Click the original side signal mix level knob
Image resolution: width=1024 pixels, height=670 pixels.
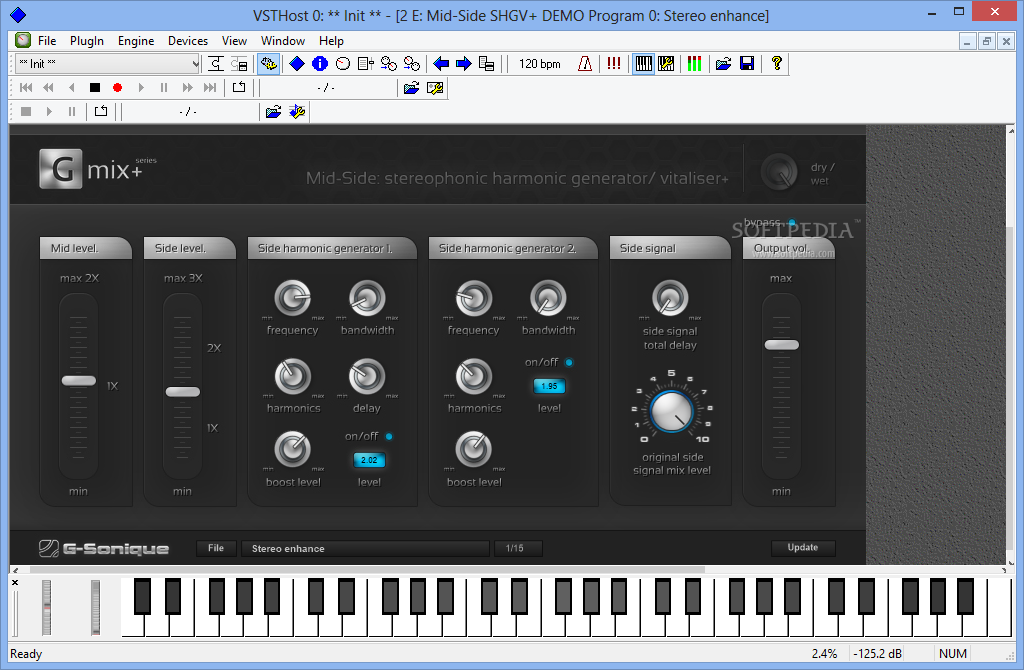[671, 411]
